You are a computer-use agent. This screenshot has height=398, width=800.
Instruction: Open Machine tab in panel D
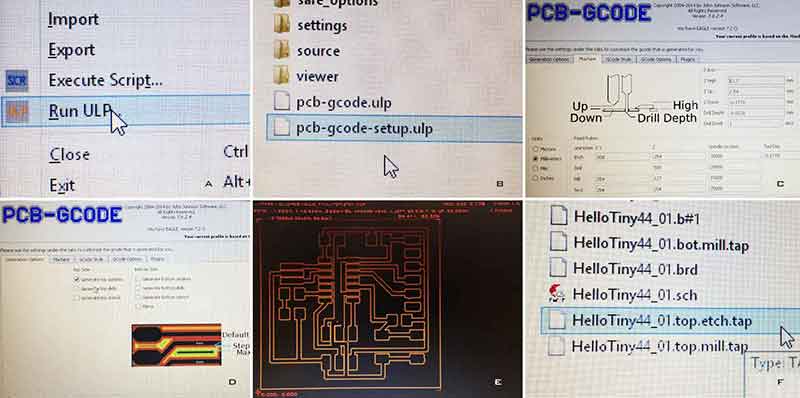61,260
